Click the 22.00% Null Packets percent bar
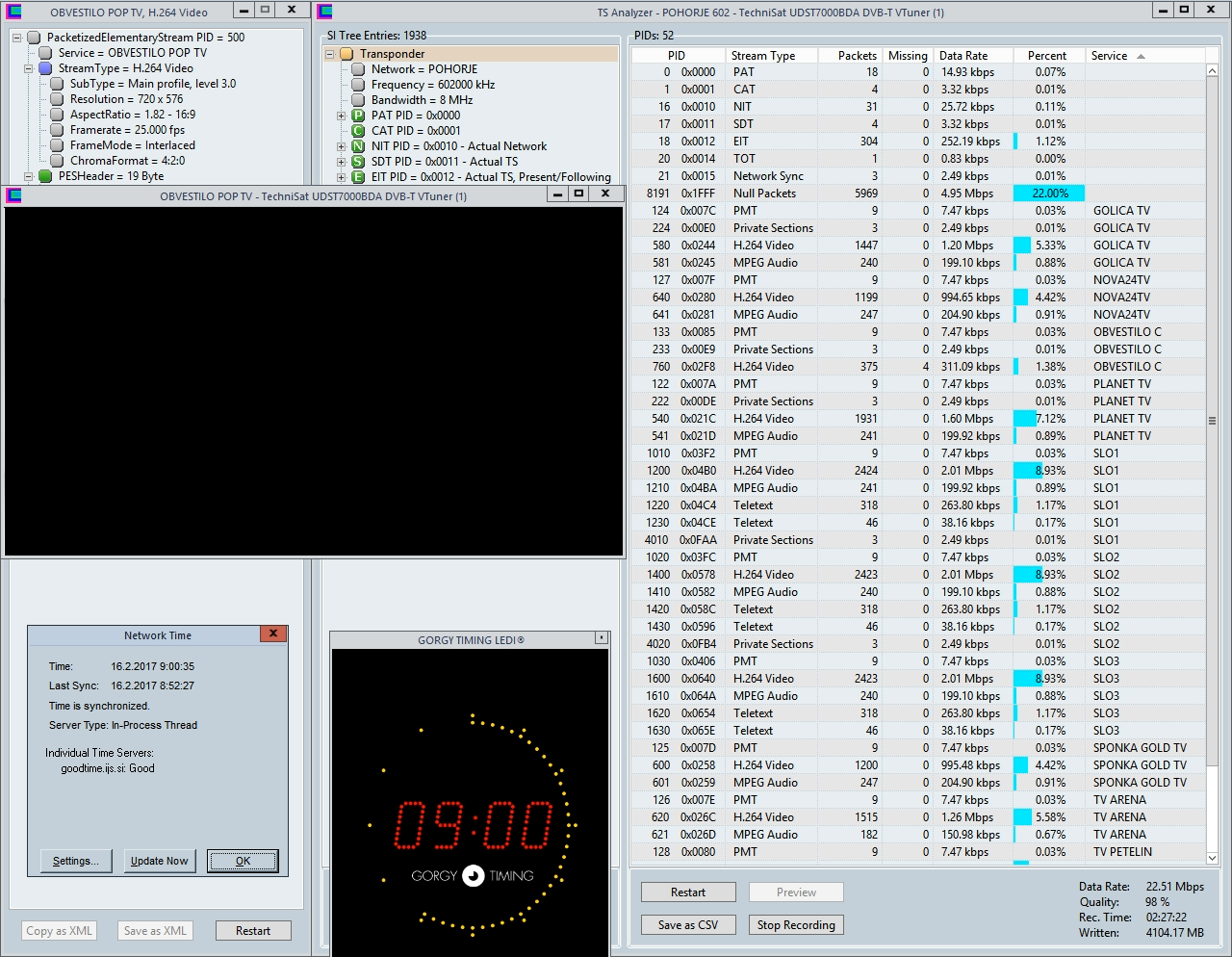Screen dimensions: 1232x957 (x=1049, y=194)
